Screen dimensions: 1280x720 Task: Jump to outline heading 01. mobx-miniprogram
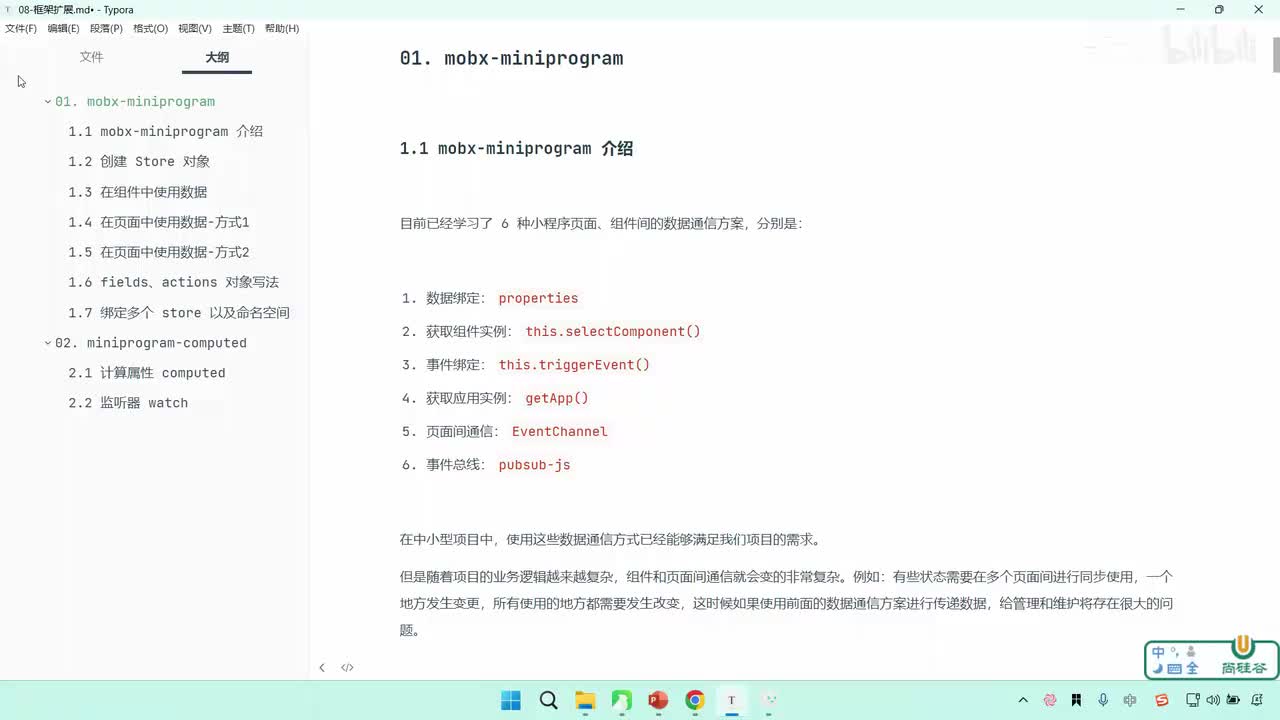click(135, 102)
